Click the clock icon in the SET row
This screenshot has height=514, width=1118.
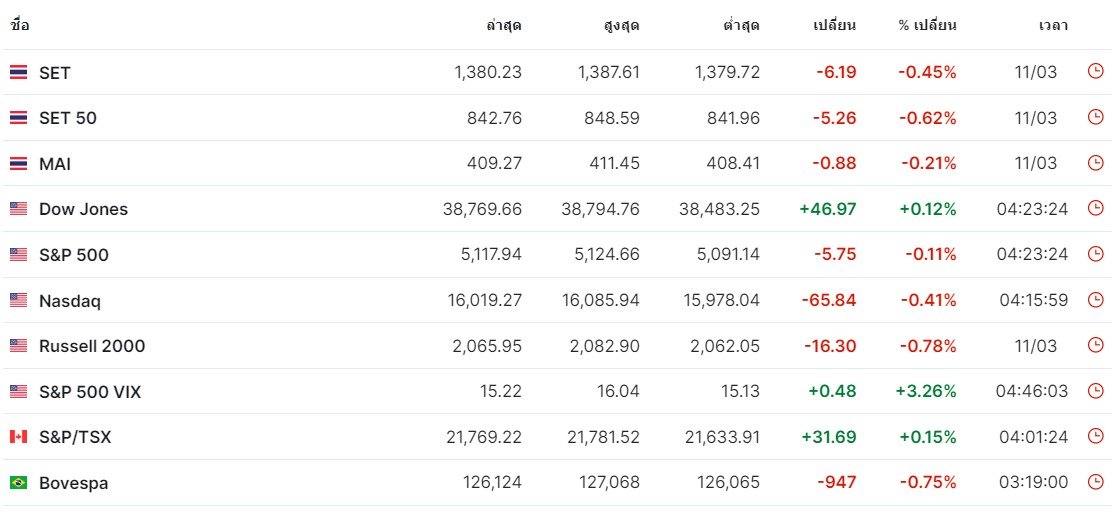coord(1095,72)
